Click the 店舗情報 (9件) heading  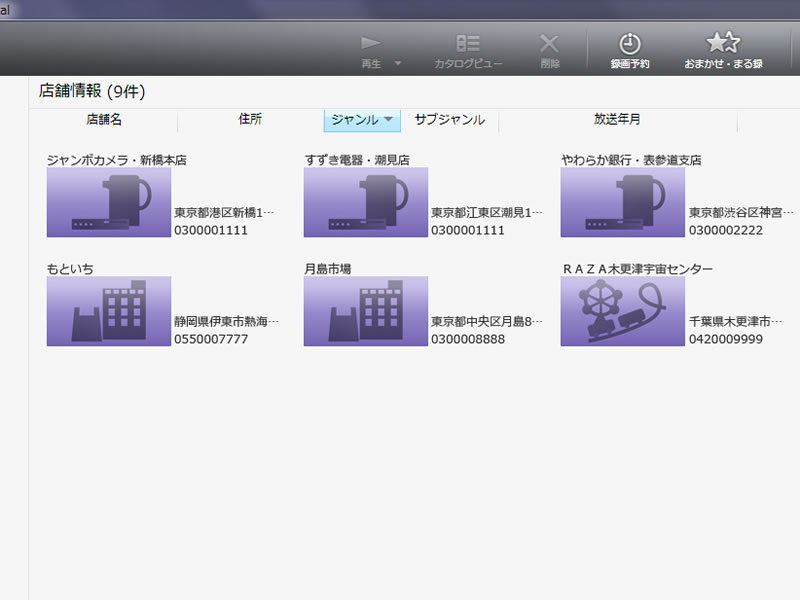[92, 92]
